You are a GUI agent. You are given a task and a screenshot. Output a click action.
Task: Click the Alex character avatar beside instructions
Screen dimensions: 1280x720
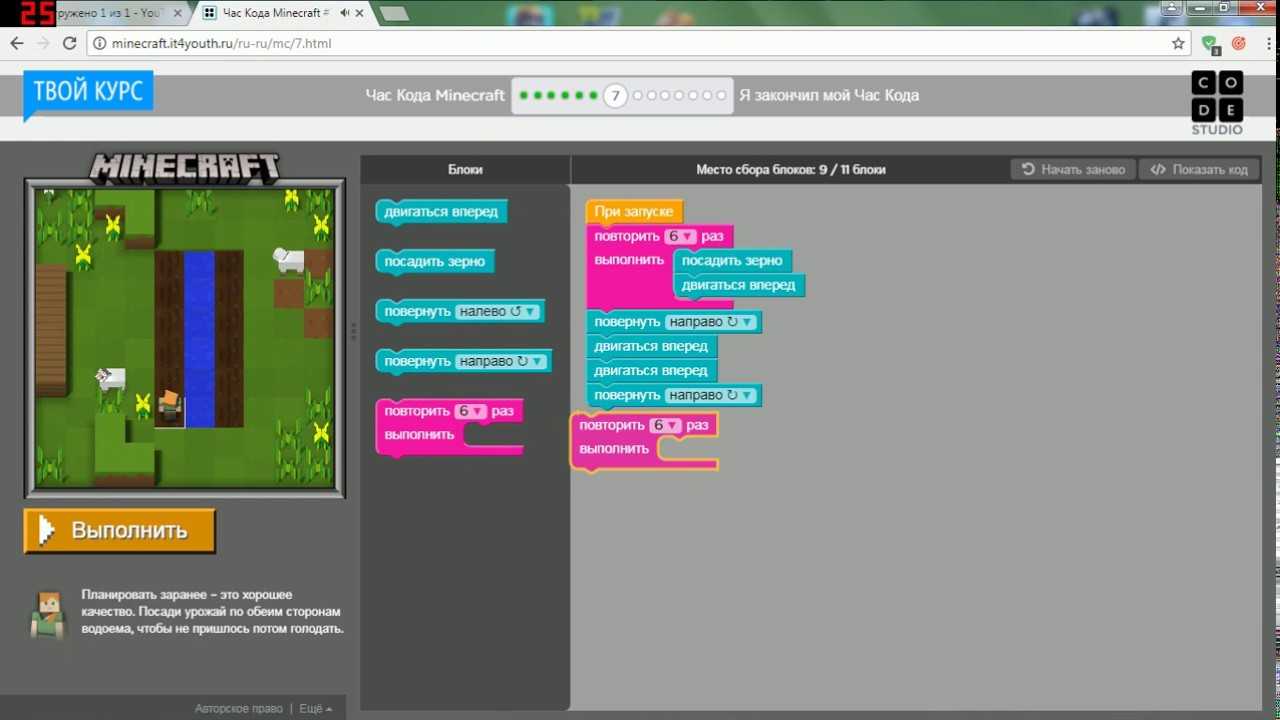point(47,613)
